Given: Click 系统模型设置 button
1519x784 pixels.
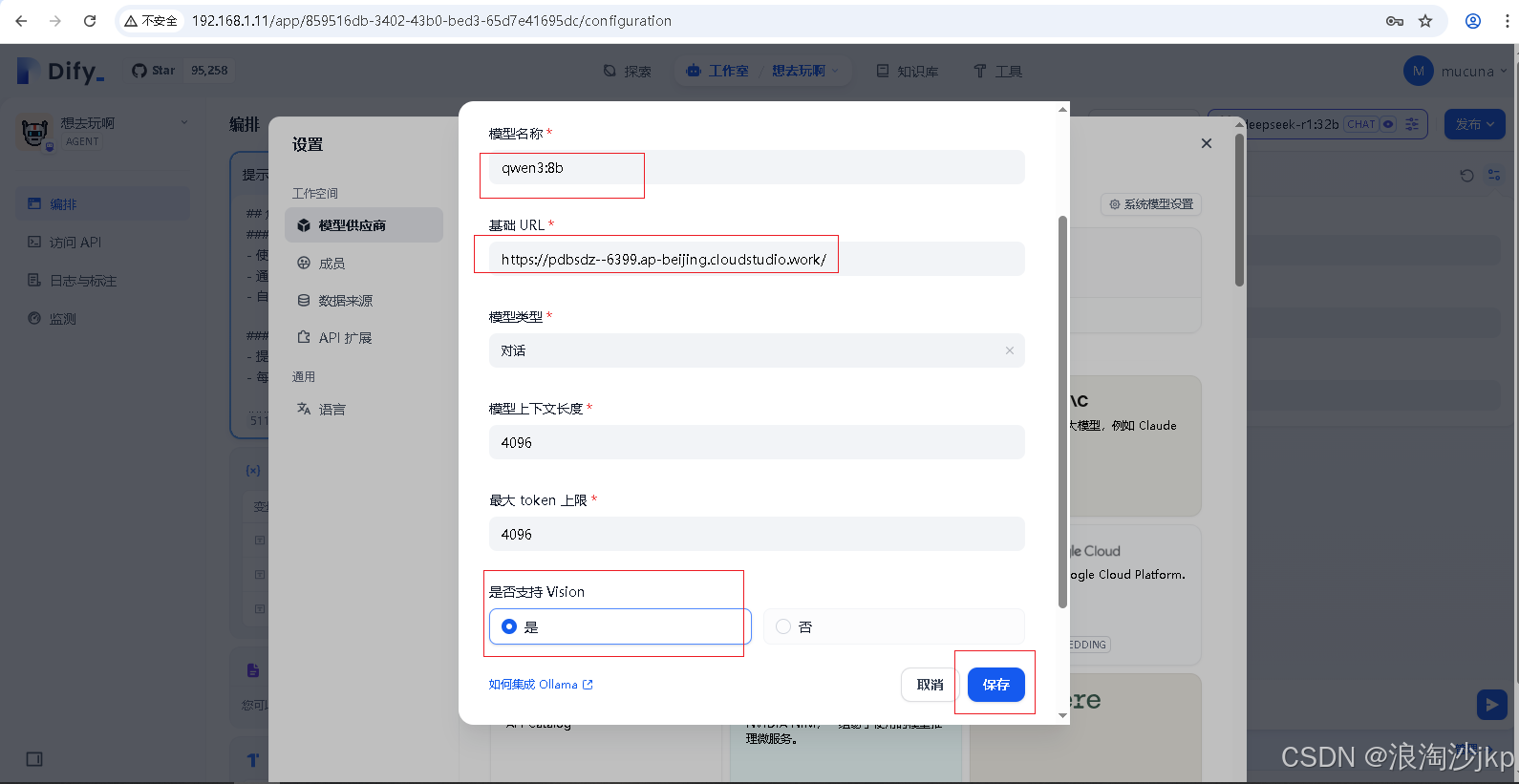Looking at the screenshot, I should 1151,204.
